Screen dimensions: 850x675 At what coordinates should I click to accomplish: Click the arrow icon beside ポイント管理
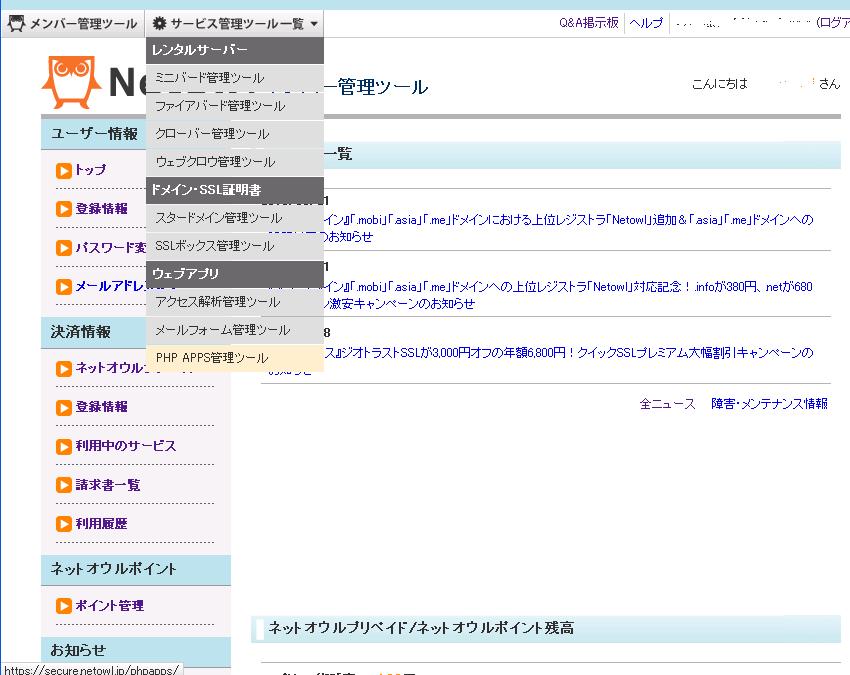coord(63,606)
